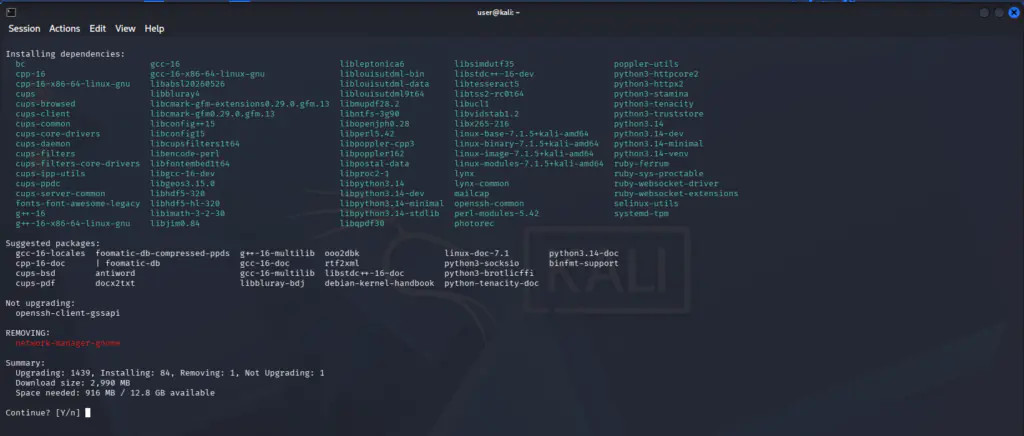
Task: Click the libpostal-data package name
Action: (x=375, y=164)
